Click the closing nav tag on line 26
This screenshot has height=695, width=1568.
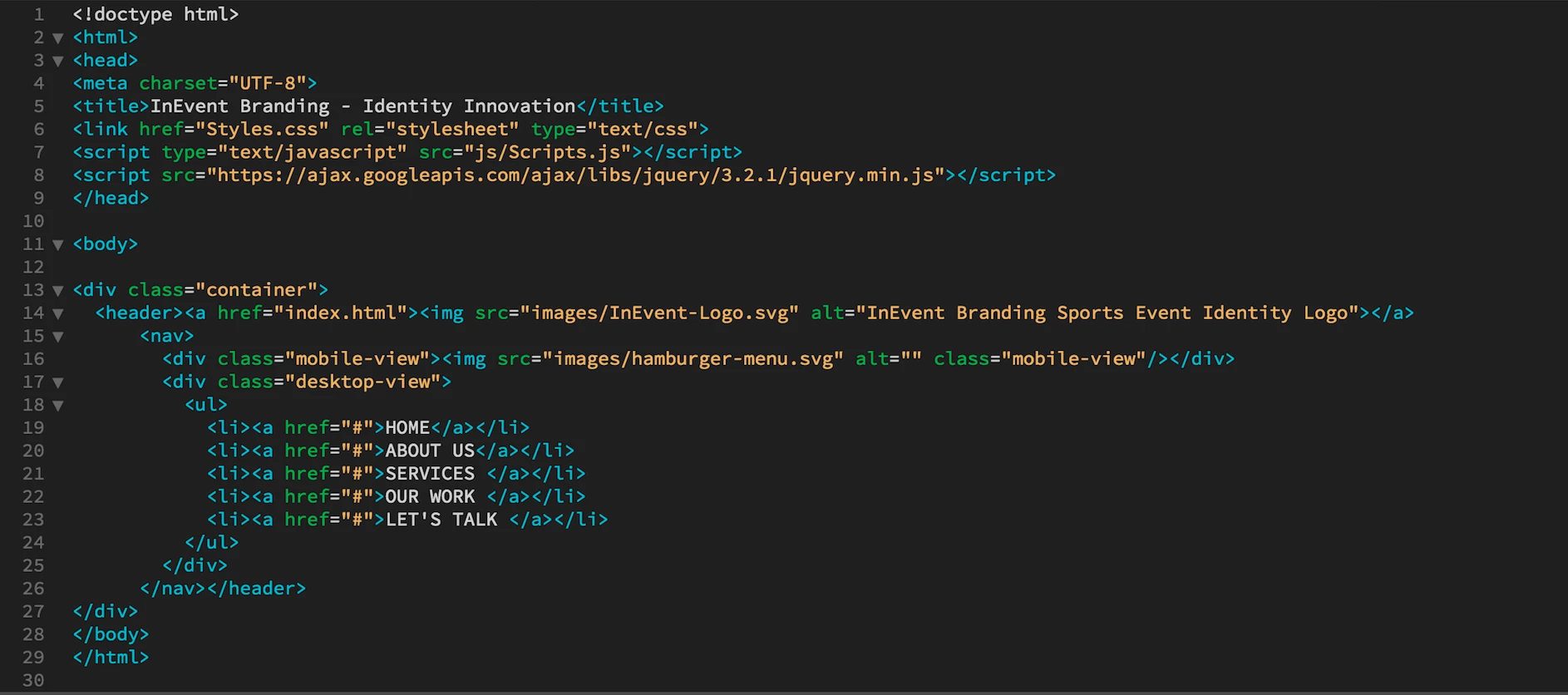[x=172, y=588]
